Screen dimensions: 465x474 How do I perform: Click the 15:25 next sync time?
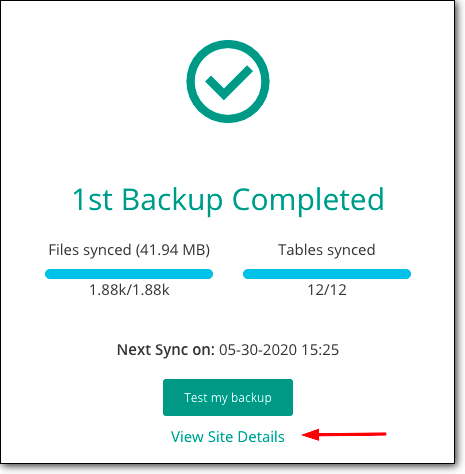(320, 350)
